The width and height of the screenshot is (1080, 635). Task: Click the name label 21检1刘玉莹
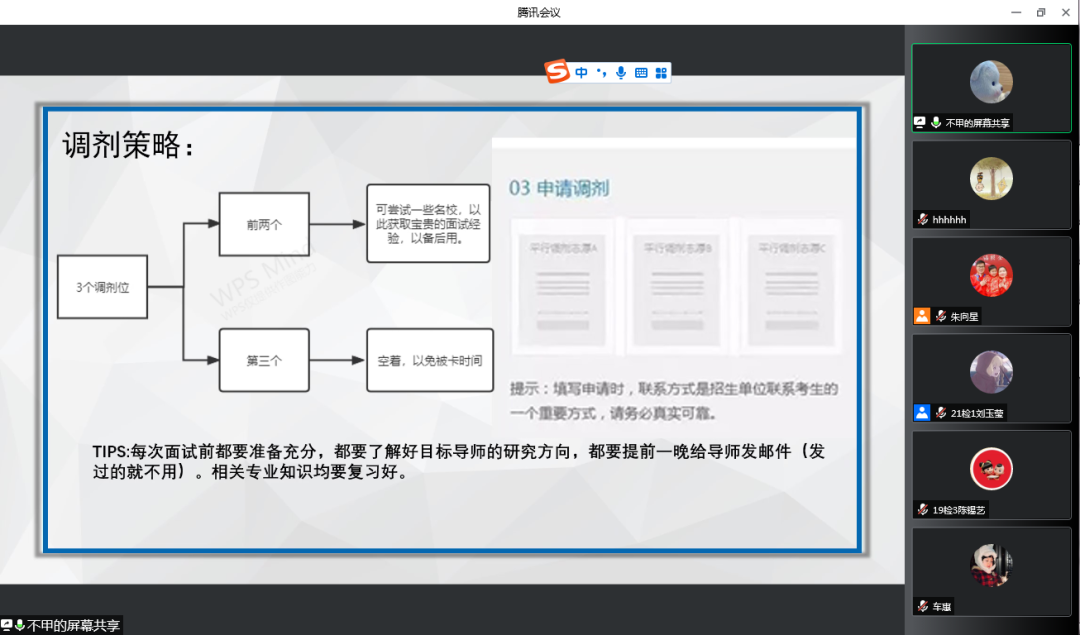[x=977, y=413]
